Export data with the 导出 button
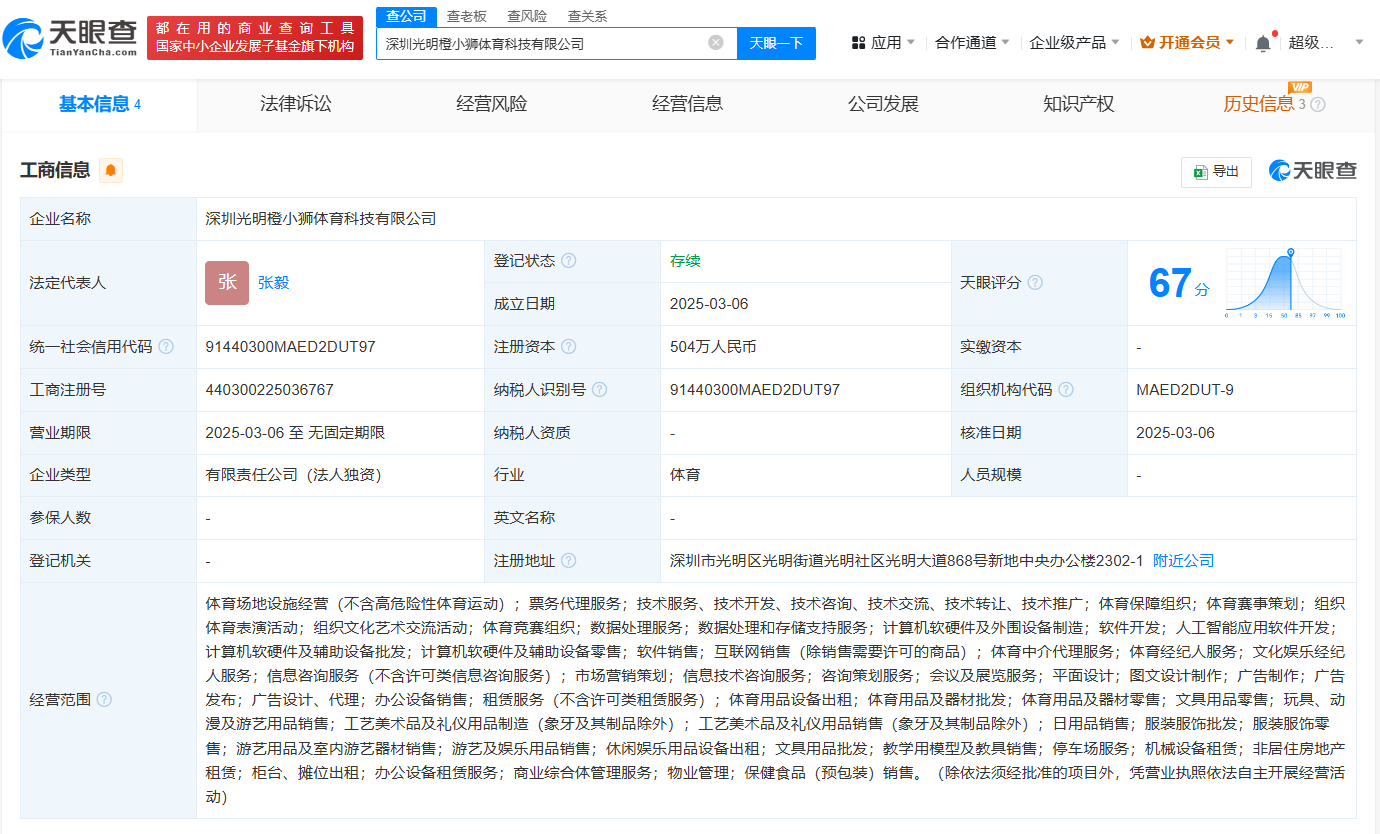 point(1216,172)
